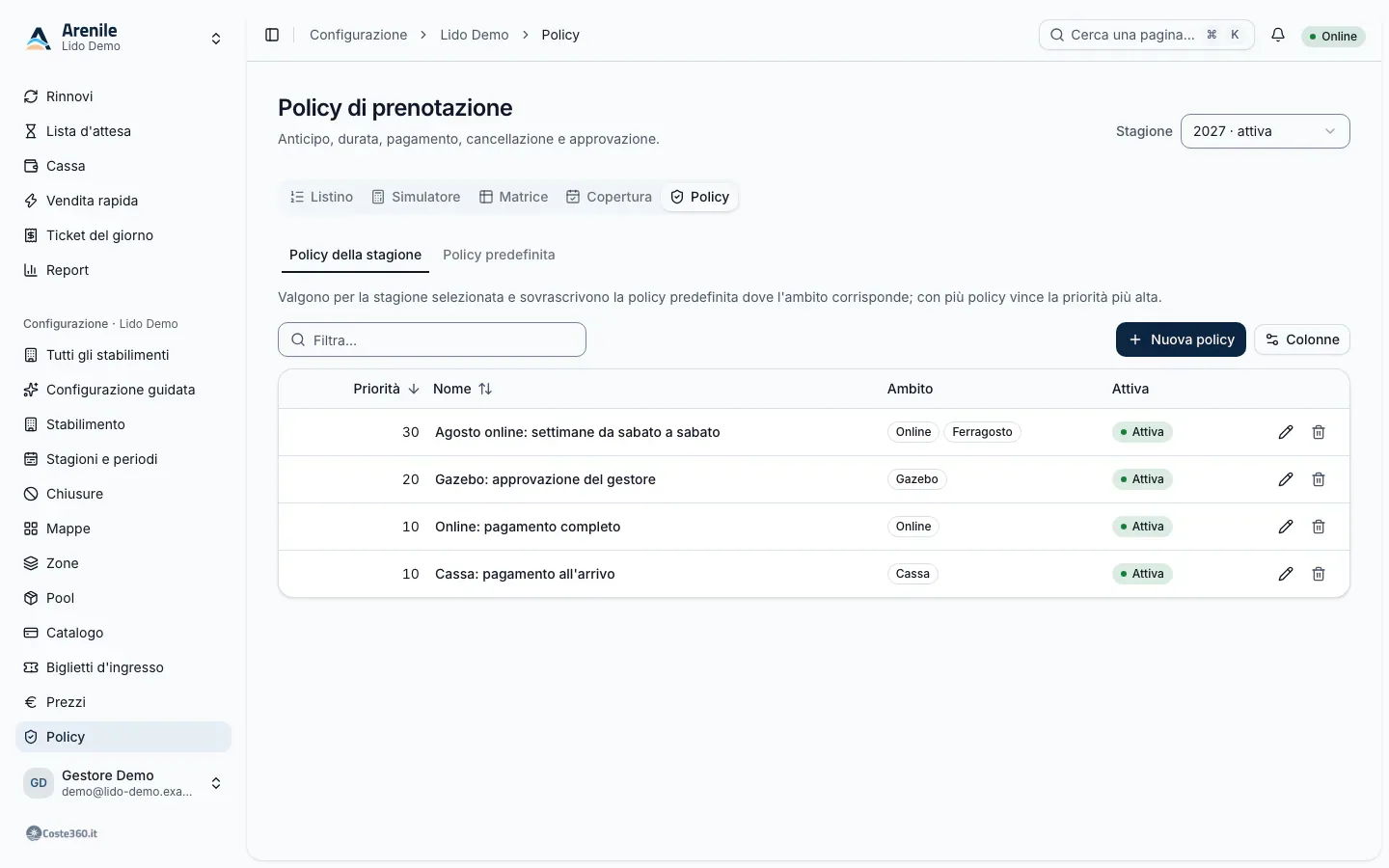Open Lista d'attesa in the sidebar
Image resolution: width=1389 pixels, height=868 pixels.
pos(123,131)
